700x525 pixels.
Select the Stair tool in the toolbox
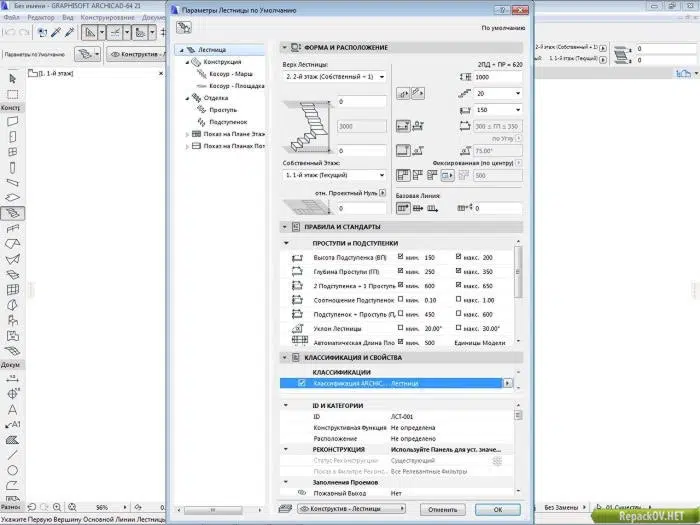point(12,213)
